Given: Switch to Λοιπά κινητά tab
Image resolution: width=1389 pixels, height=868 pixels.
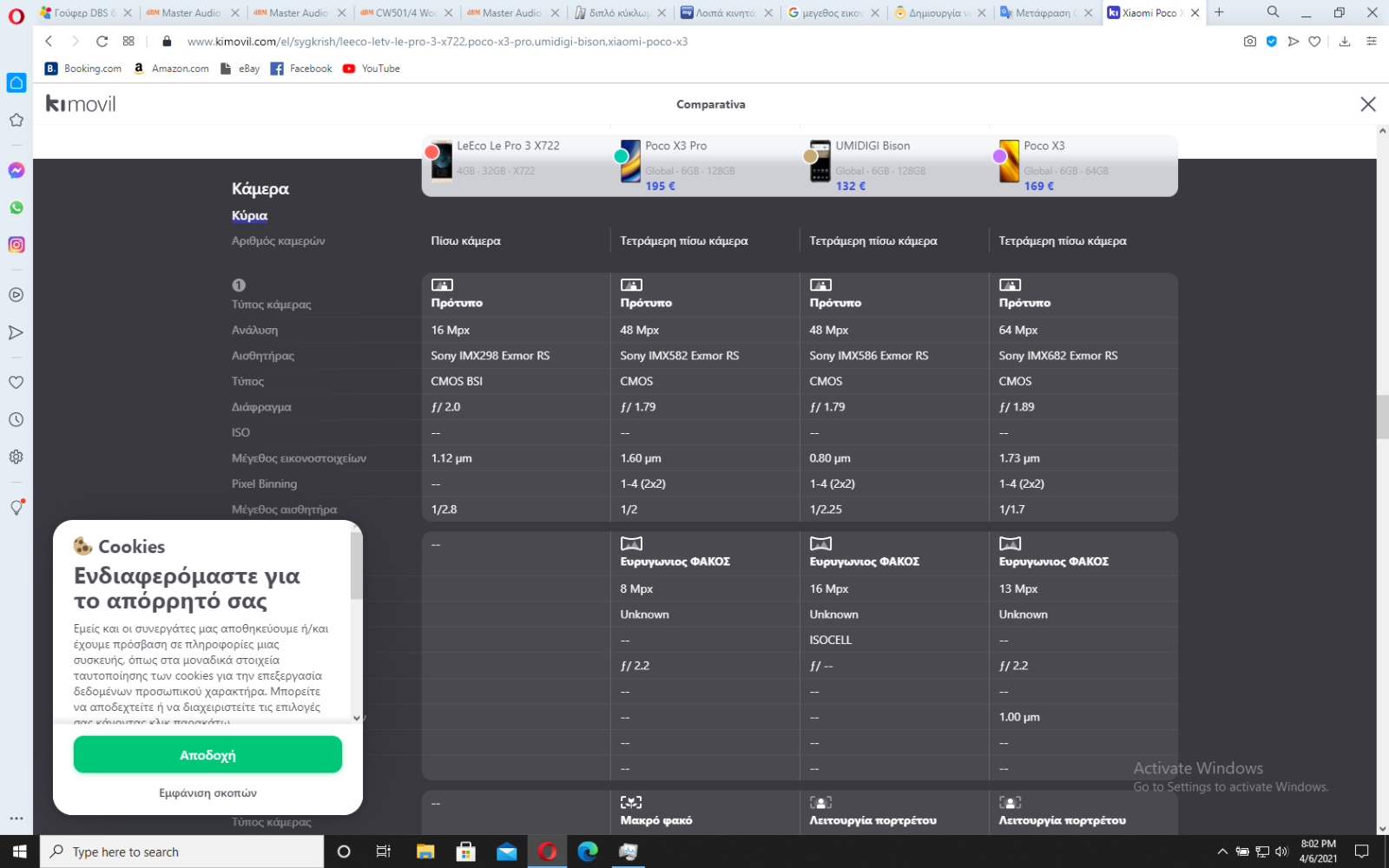Looking at the screenshot, I should click(x=725, y=13).
